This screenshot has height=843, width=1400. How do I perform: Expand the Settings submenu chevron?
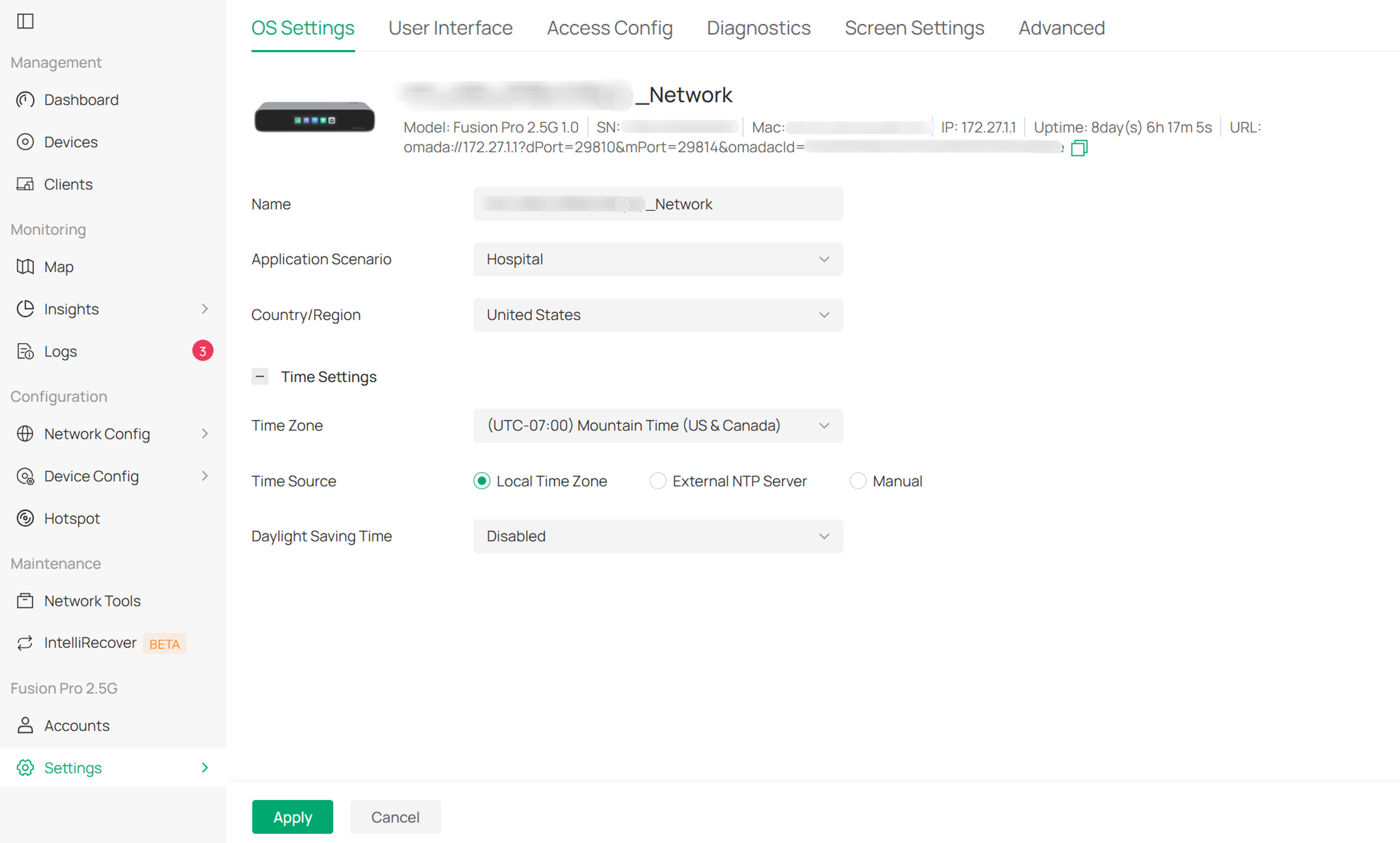[x=205, y=768]
